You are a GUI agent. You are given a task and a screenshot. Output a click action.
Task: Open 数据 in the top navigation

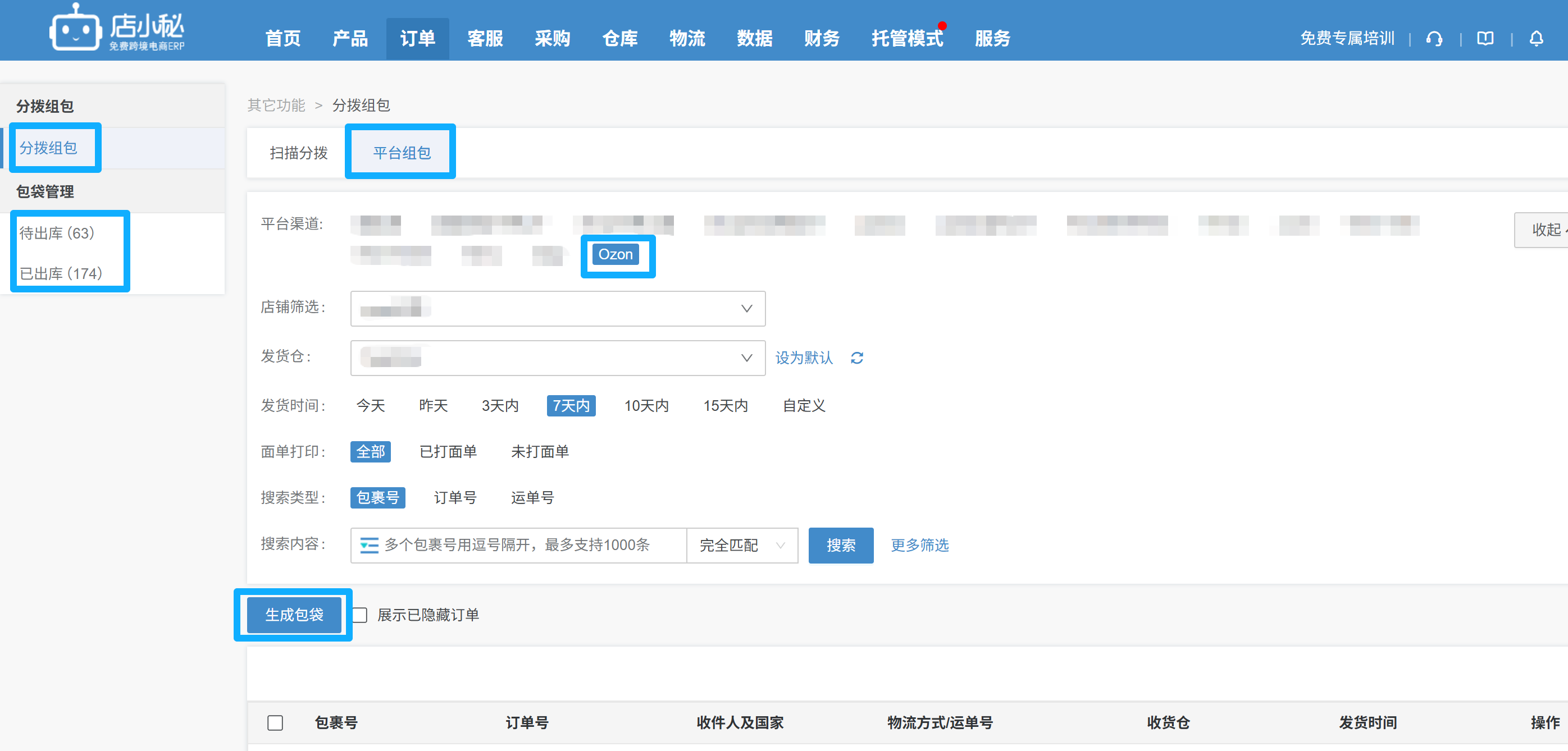click(754, 39)
